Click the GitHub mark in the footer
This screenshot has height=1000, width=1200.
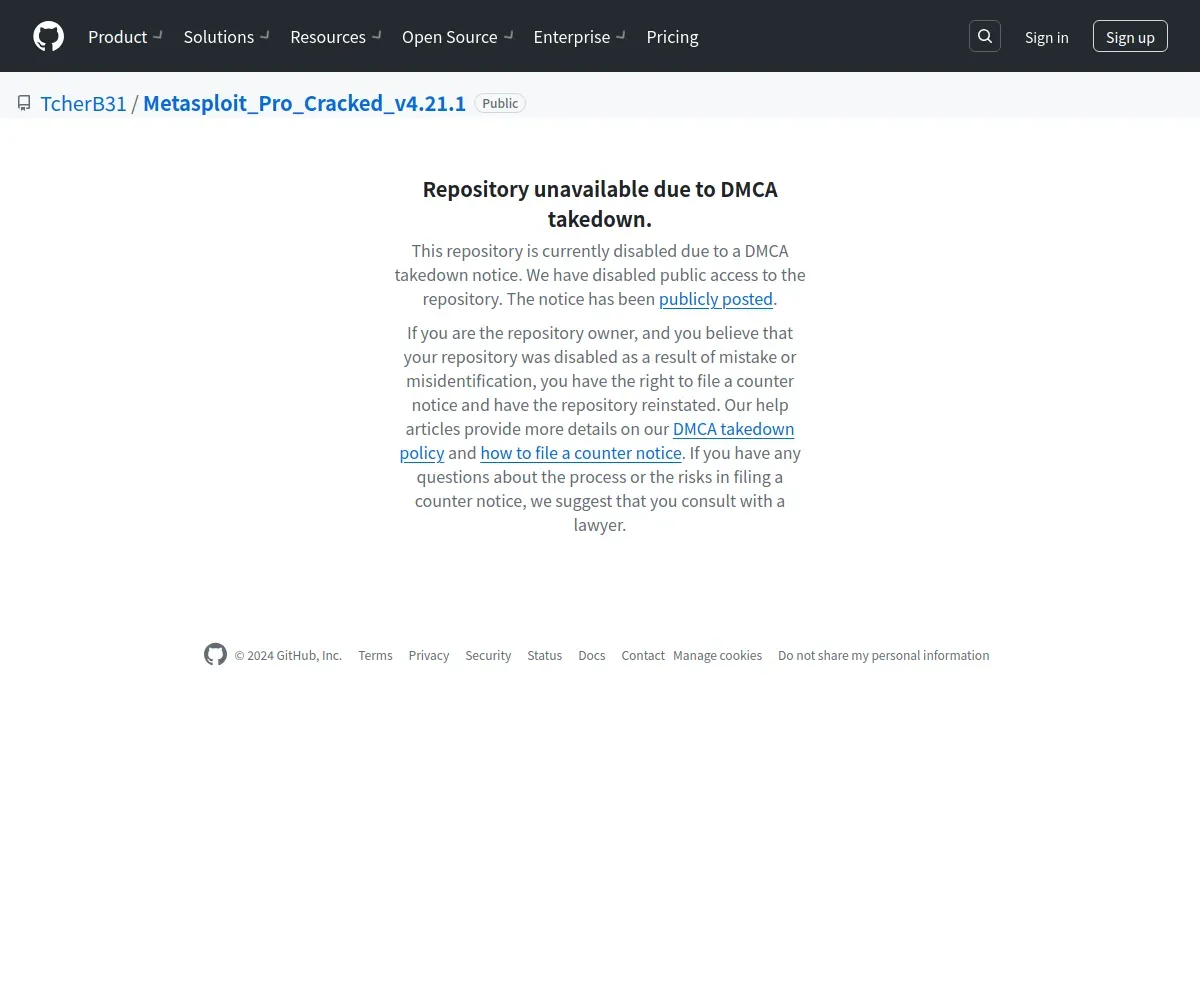(215, 655)
